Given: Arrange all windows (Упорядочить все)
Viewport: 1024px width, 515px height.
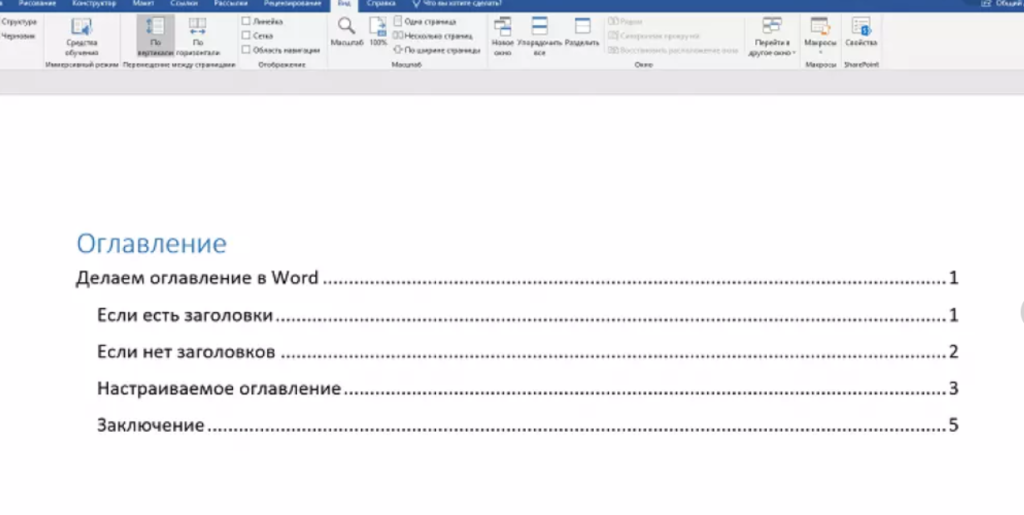Looking at the screenshot, I should [539, 35].
